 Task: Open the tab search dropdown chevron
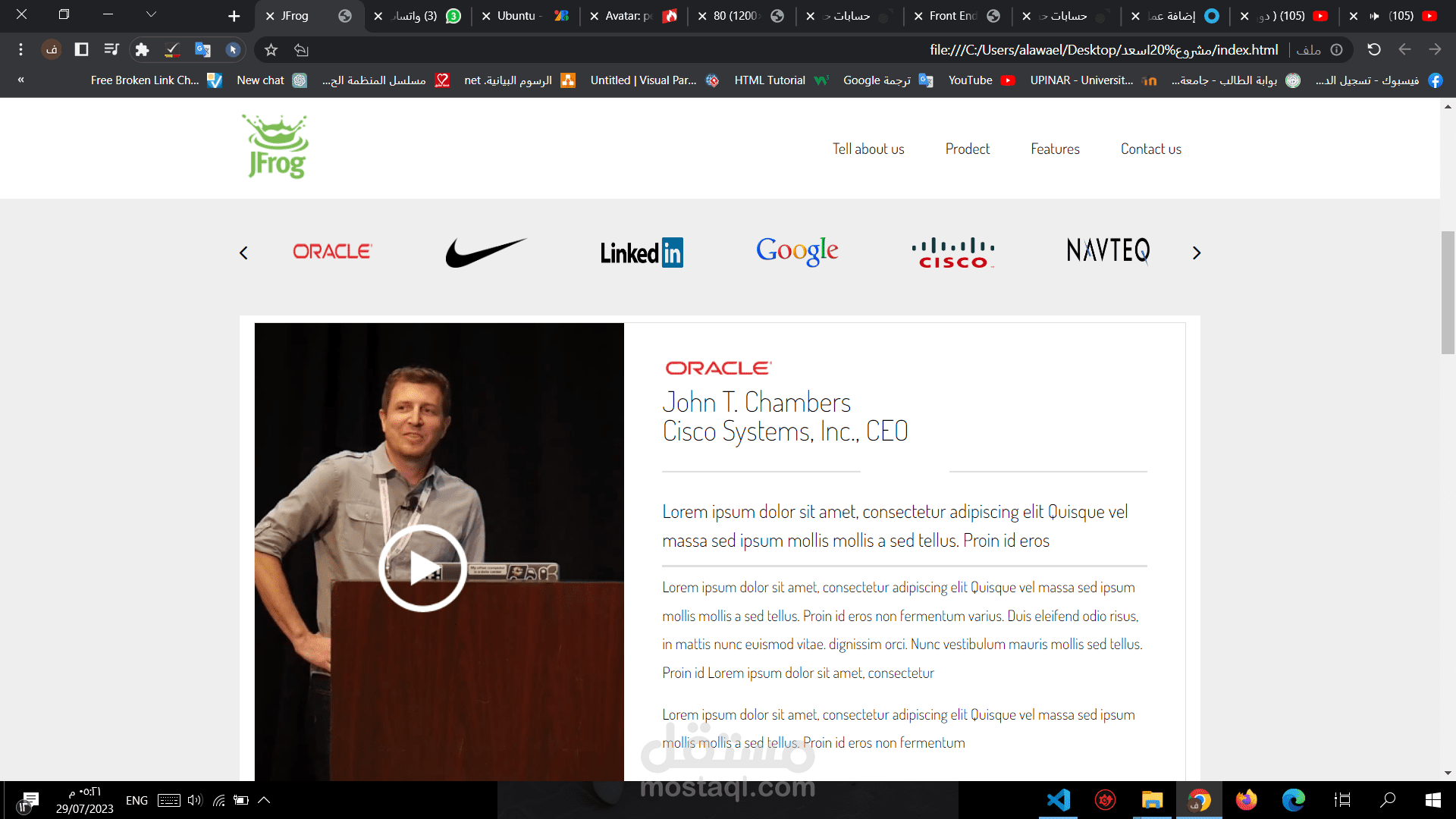(x=151, y=14)
